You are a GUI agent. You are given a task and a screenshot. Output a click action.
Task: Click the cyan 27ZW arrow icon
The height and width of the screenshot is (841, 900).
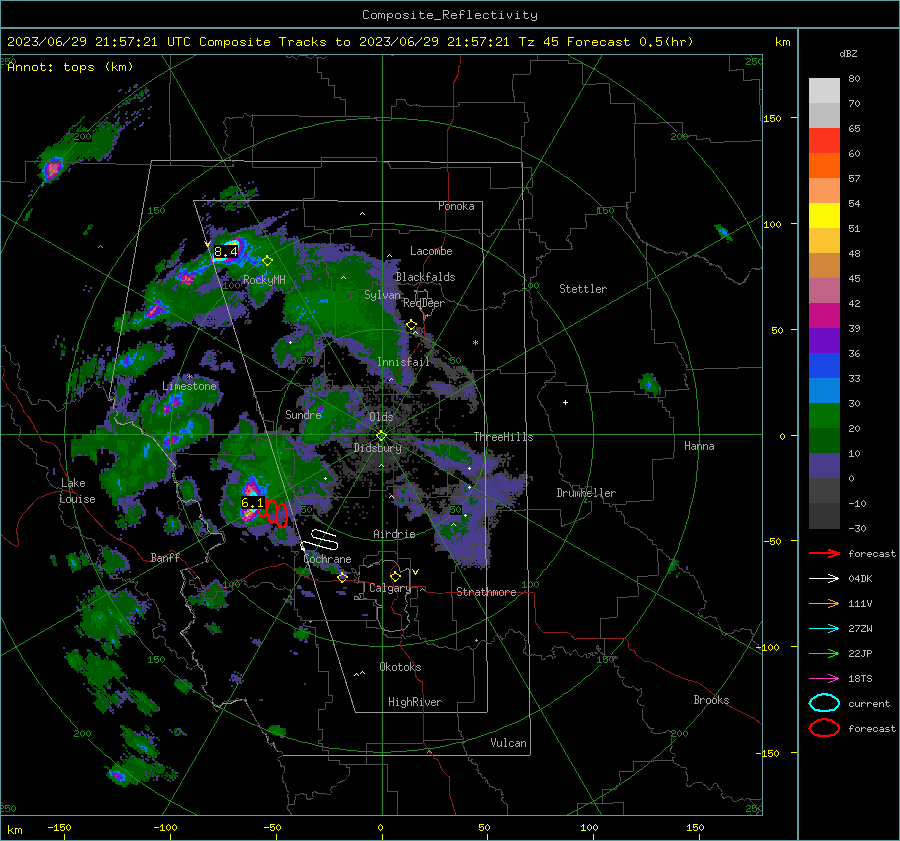click(x=824, y=629)
